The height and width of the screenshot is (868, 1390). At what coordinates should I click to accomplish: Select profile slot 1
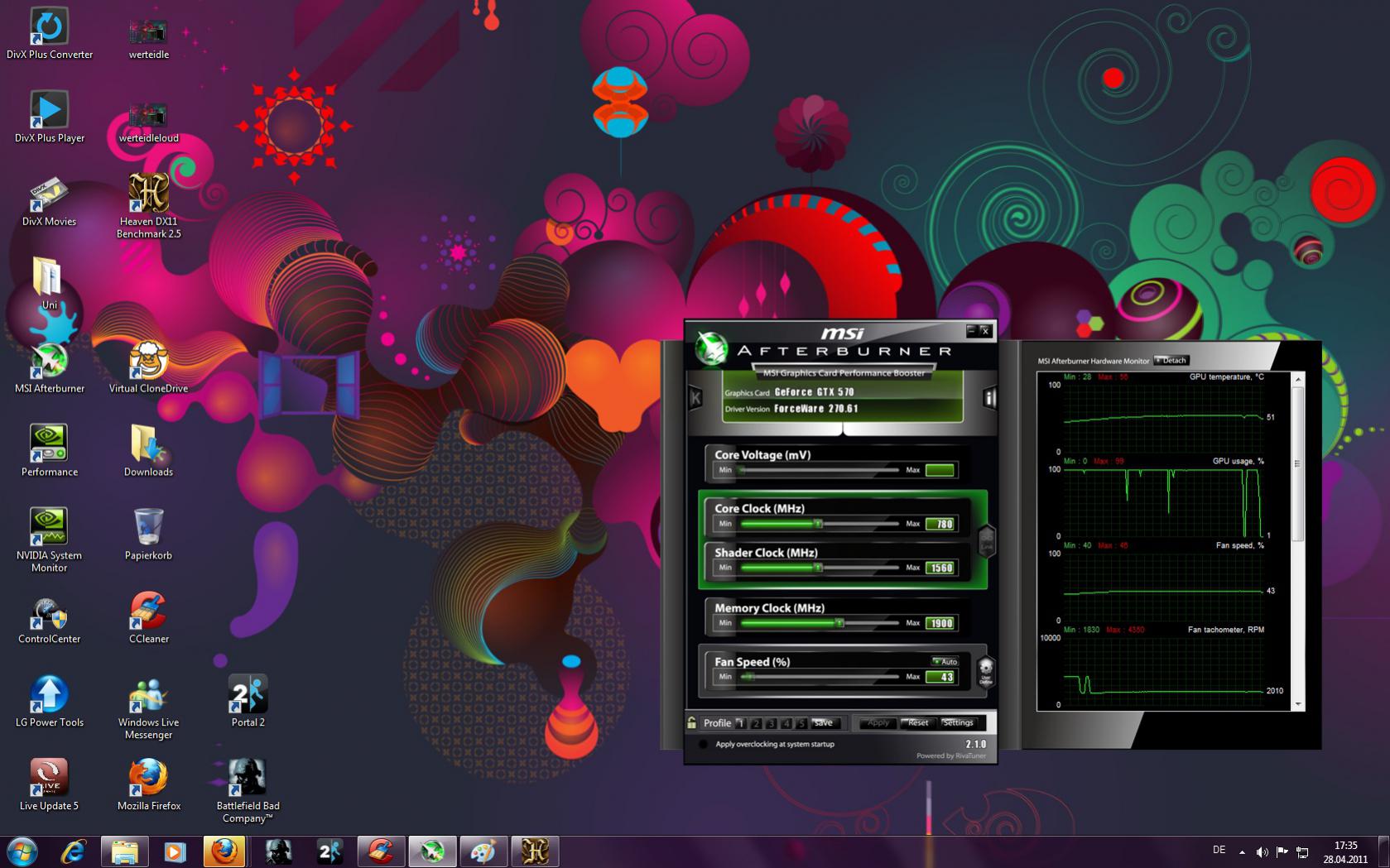tap(741, 723)
